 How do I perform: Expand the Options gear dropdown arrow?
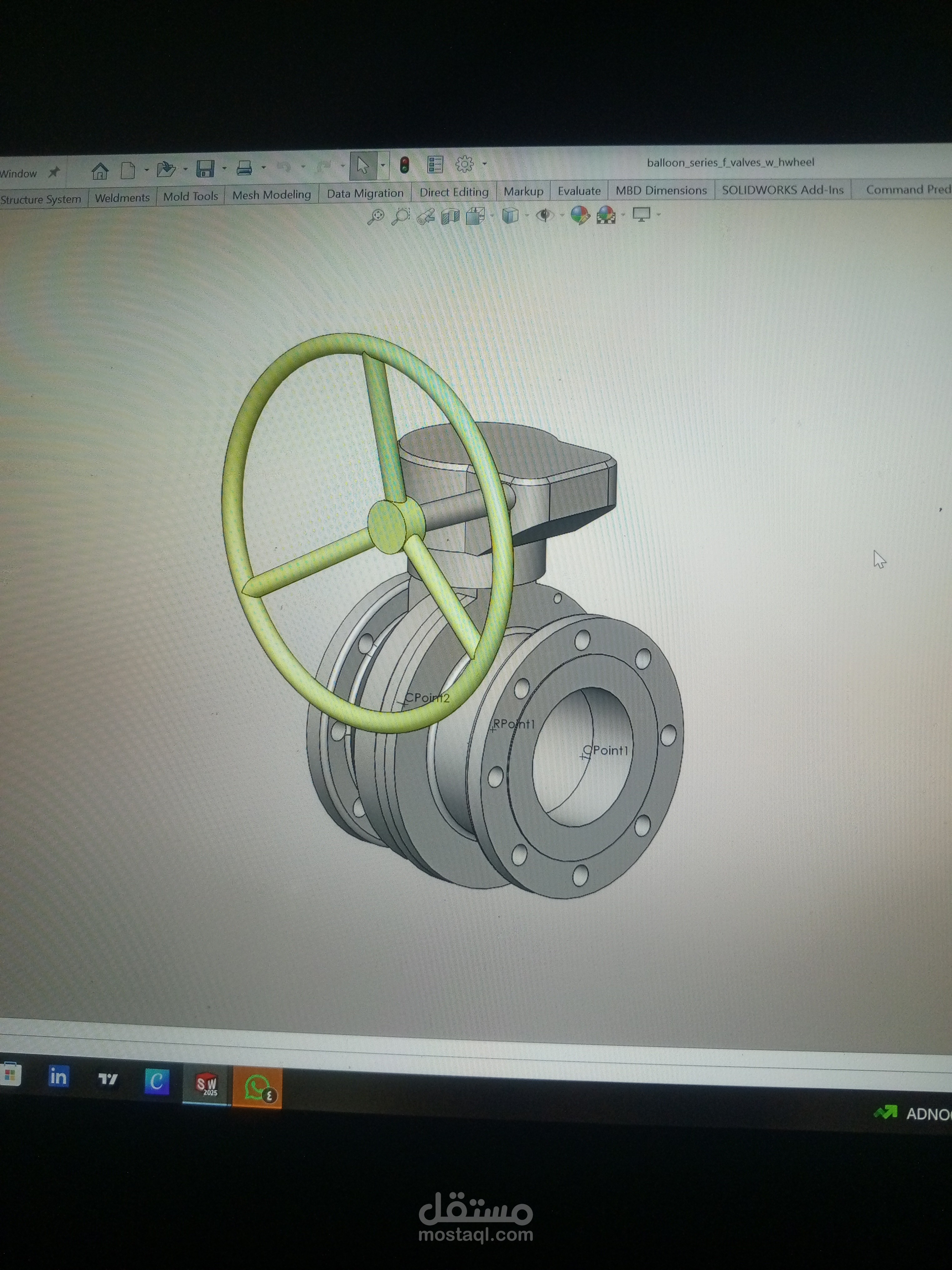(485, 164)
